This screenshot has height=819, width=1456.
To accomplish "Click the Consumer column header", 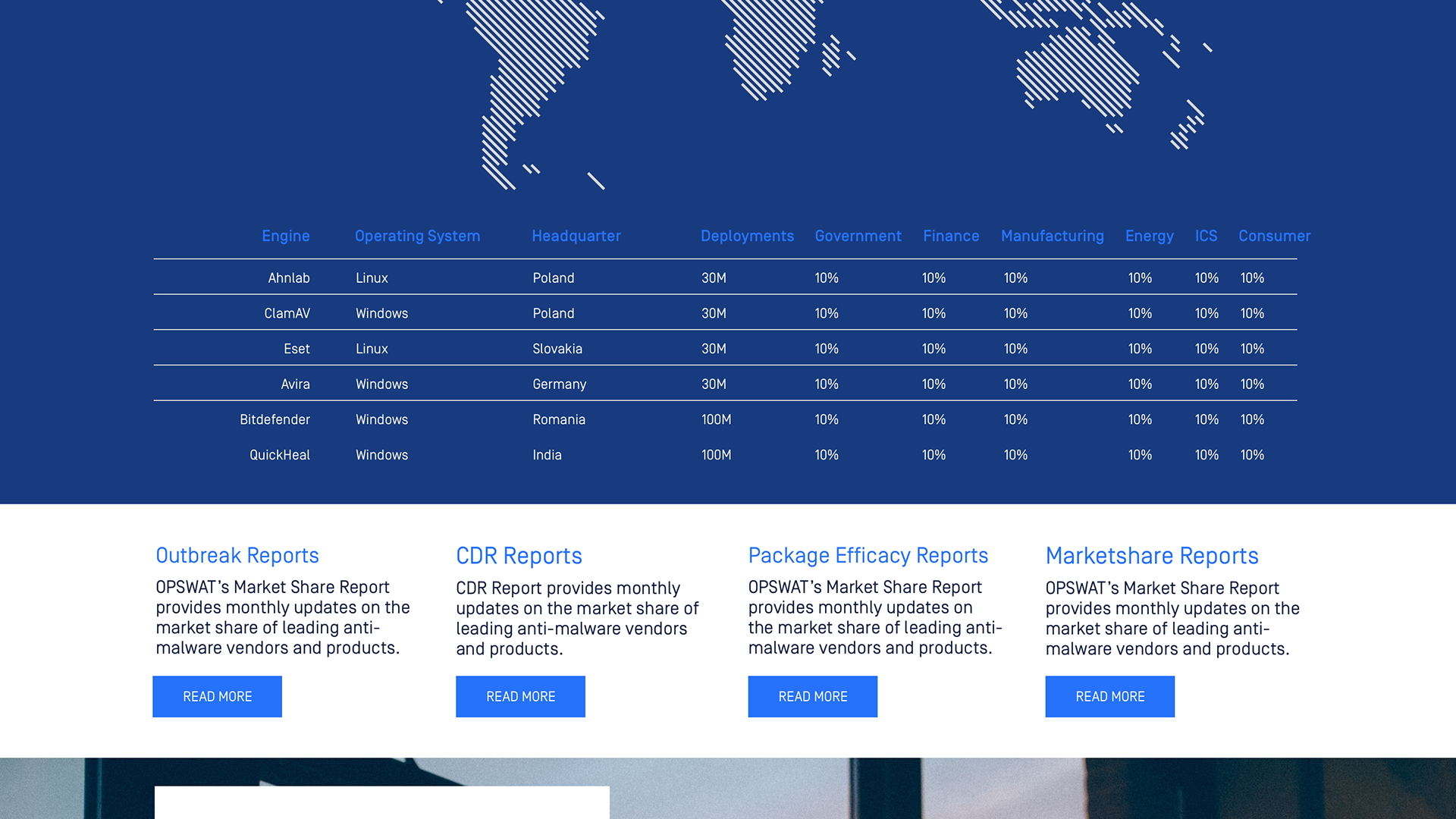I will tap(1274, 236).
